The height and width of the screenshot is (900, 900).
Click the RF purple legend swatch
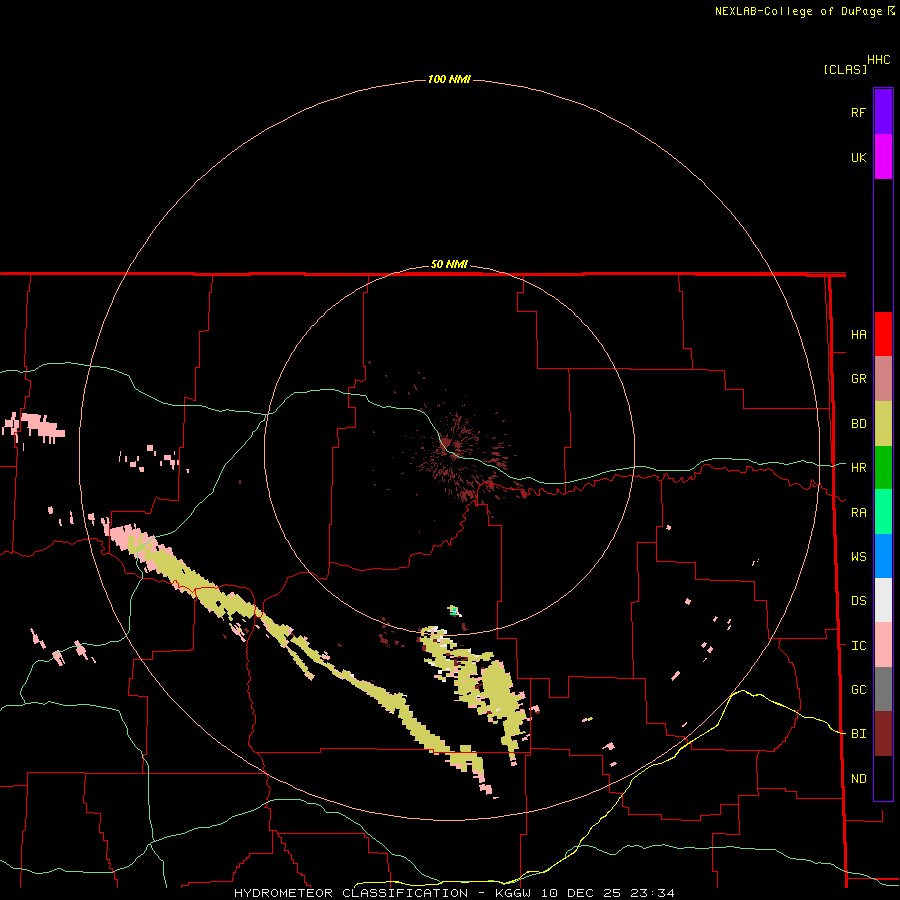[x=883, y=111]
